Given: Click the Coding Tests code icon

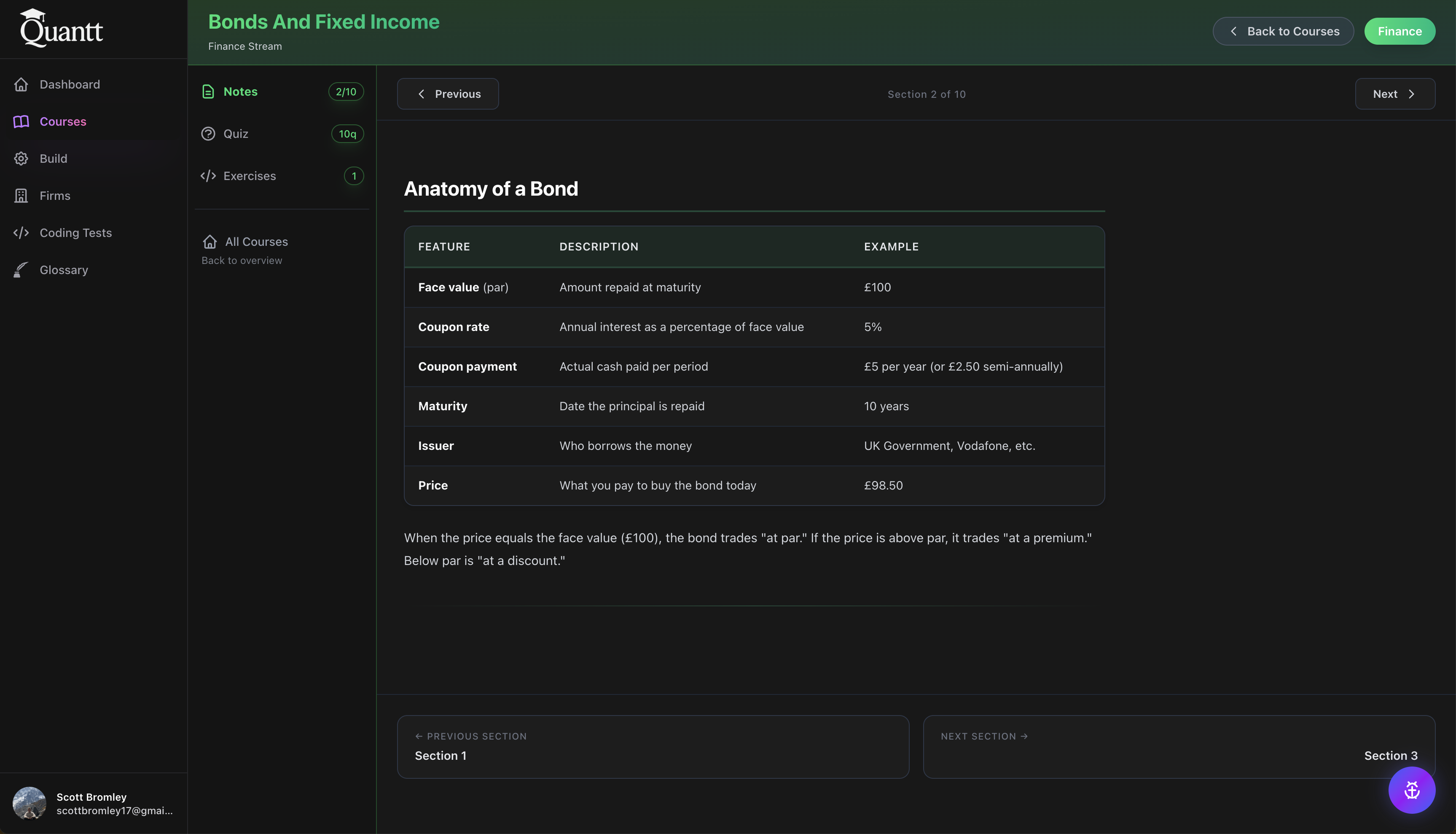Looking at the screenshot, I should pos(21,233).
